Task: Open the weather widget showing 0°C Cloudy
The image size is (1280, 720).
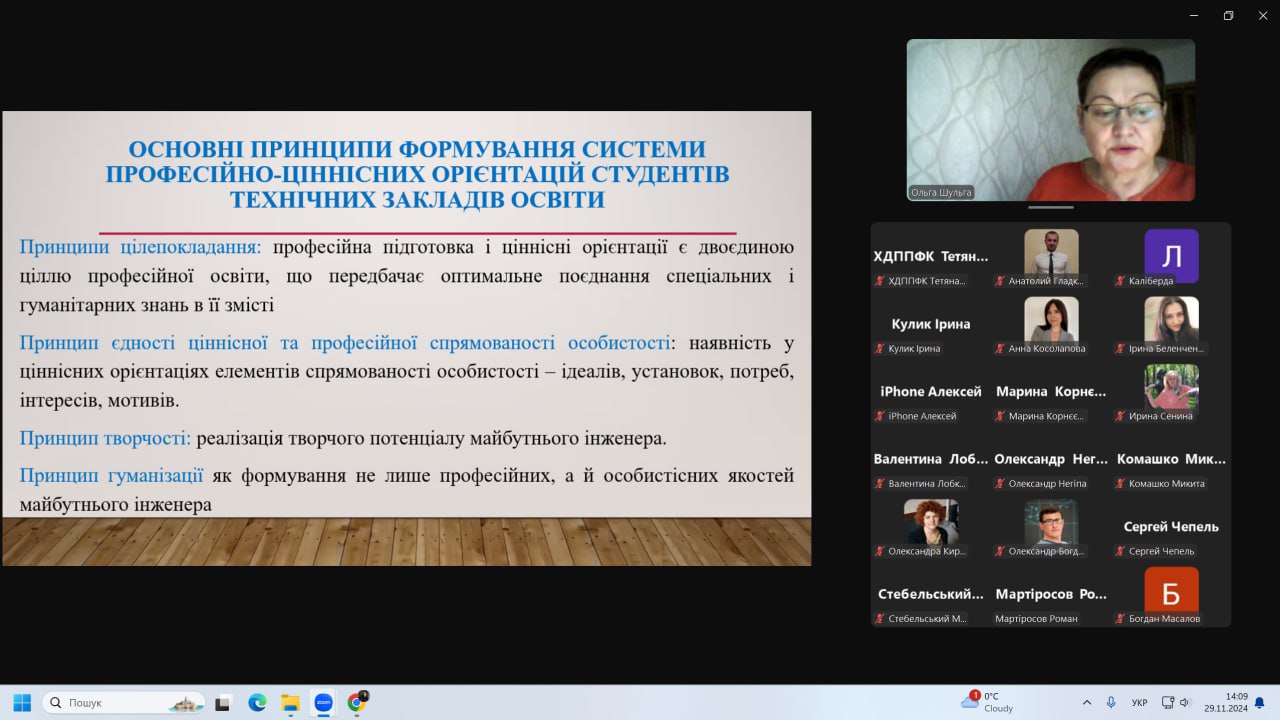Action: [988, 702]
